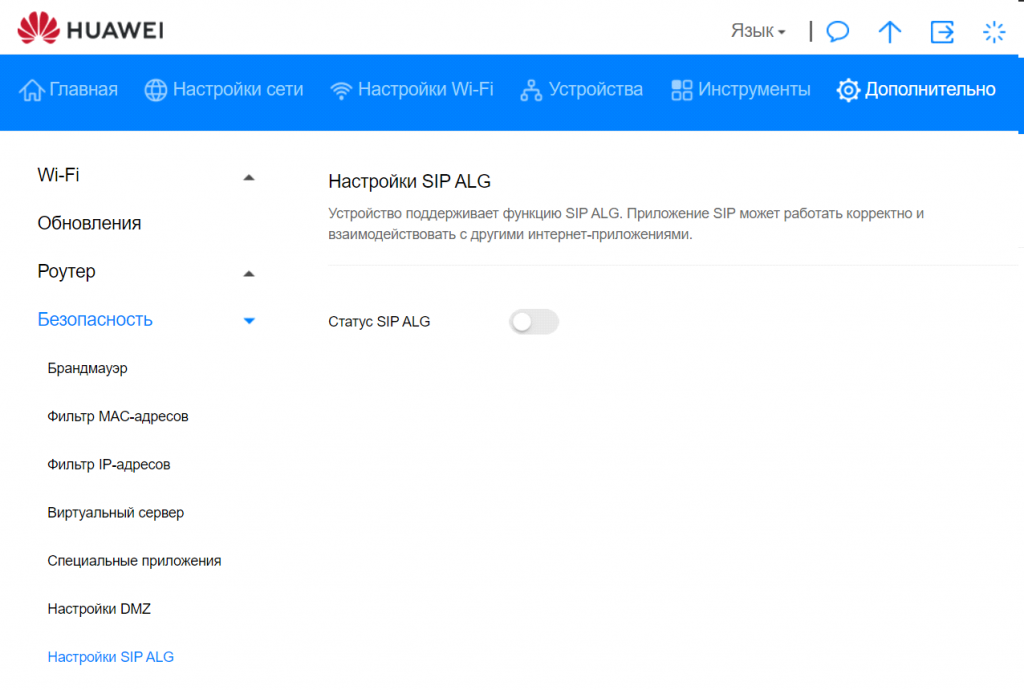The image size is (1024, 690).
Task: Click the logout icon in header
Action: (942, 32)
